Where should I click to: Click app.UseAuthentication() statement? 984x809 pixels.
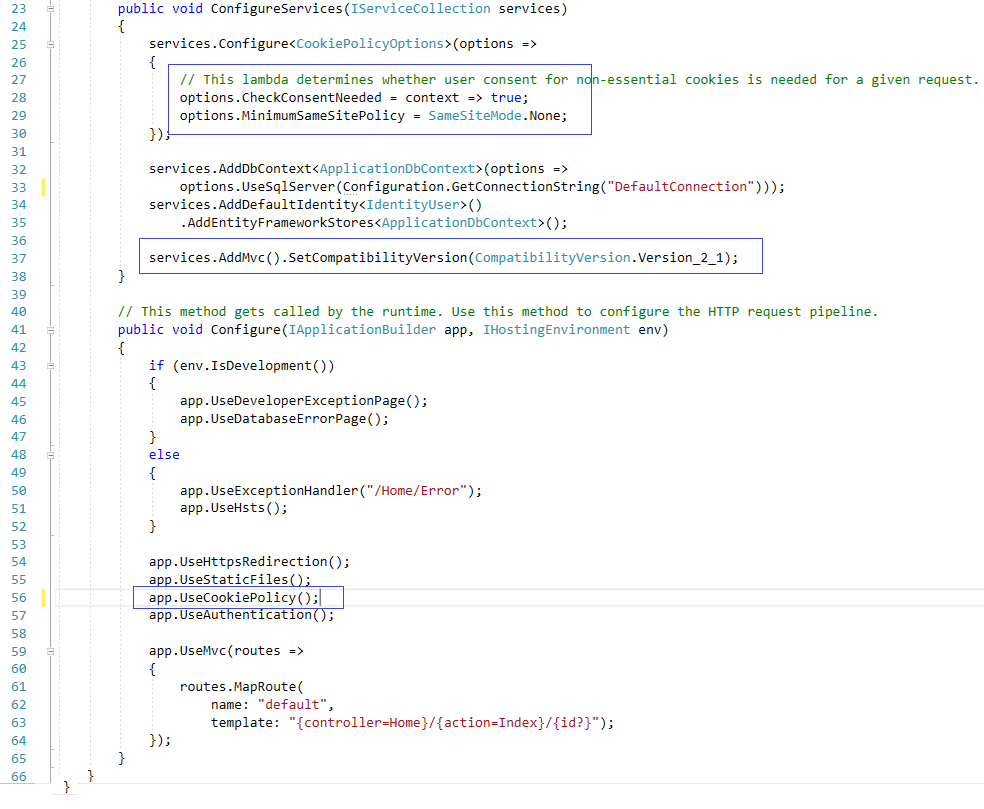[x=242, y=615]
